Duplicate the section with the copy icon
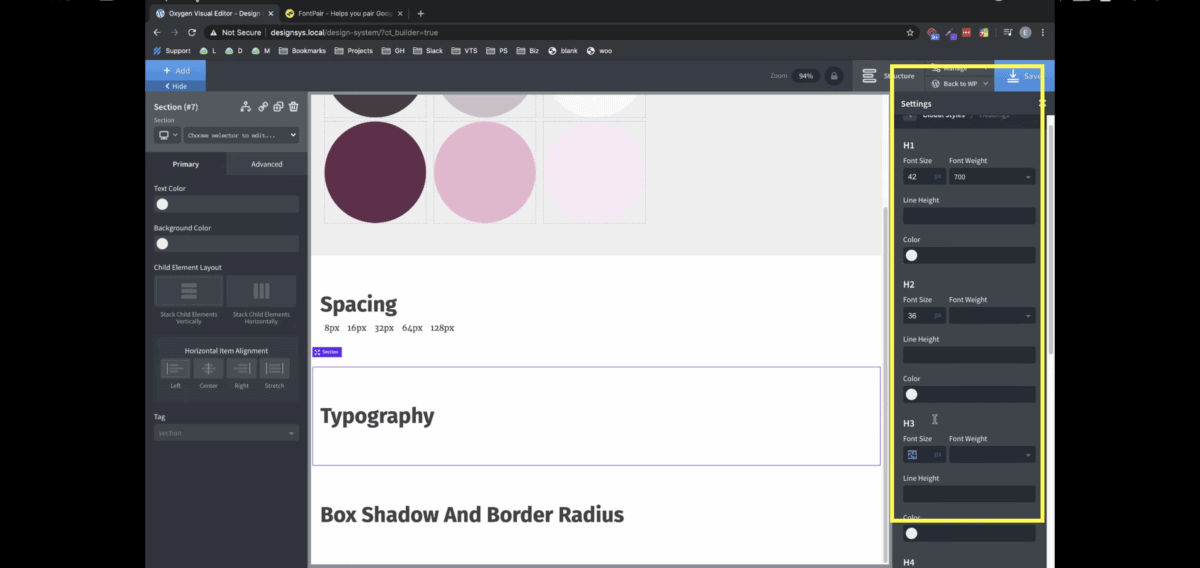1200x568 pixels. point(278,107)
